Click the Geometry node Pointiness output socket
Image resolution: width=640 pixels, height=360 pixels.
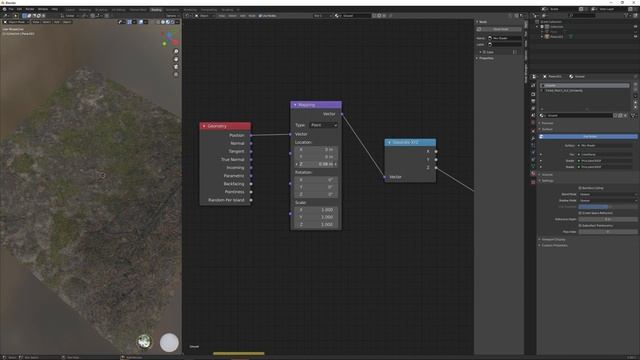pos(251,192)
